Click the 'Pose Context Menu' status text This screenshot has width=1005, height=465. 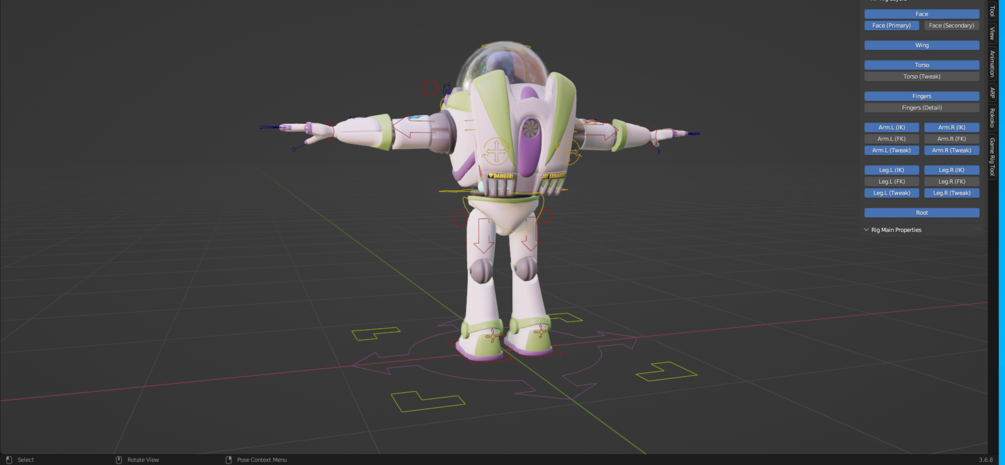tap(262, 460)
